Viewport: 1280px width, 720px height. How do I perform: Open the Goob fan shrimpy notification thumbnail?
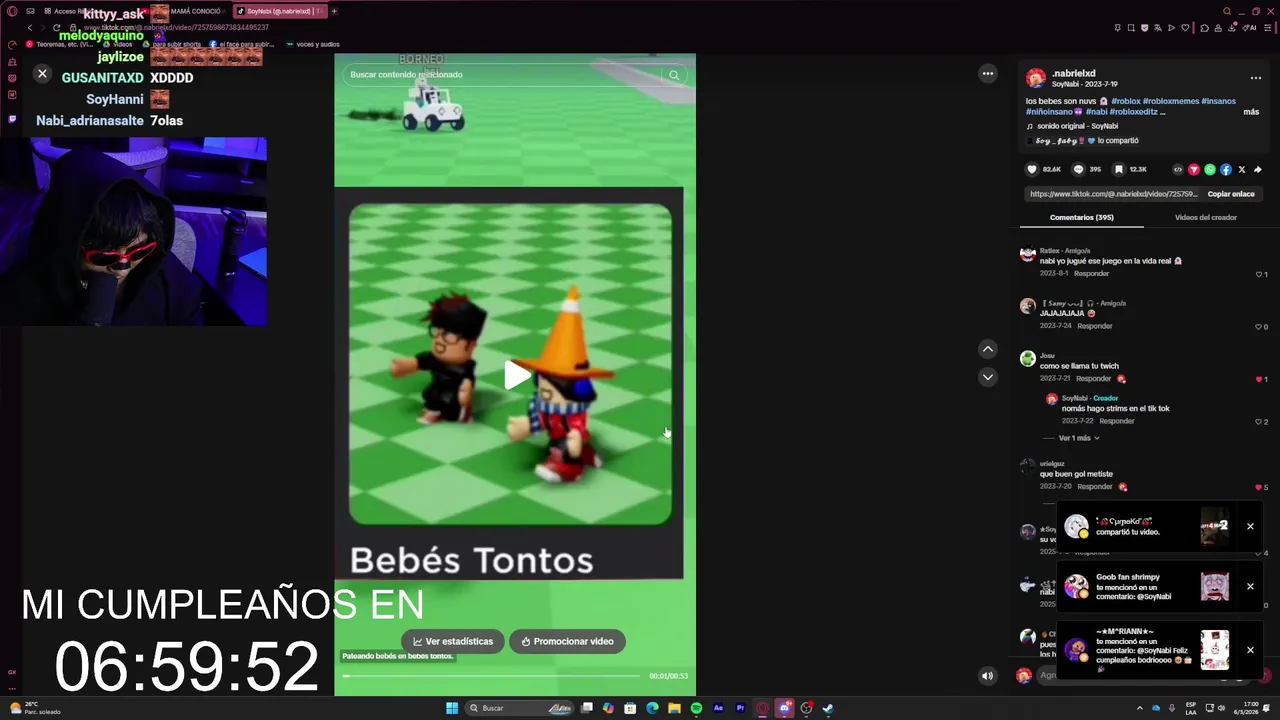[1215, 586]
